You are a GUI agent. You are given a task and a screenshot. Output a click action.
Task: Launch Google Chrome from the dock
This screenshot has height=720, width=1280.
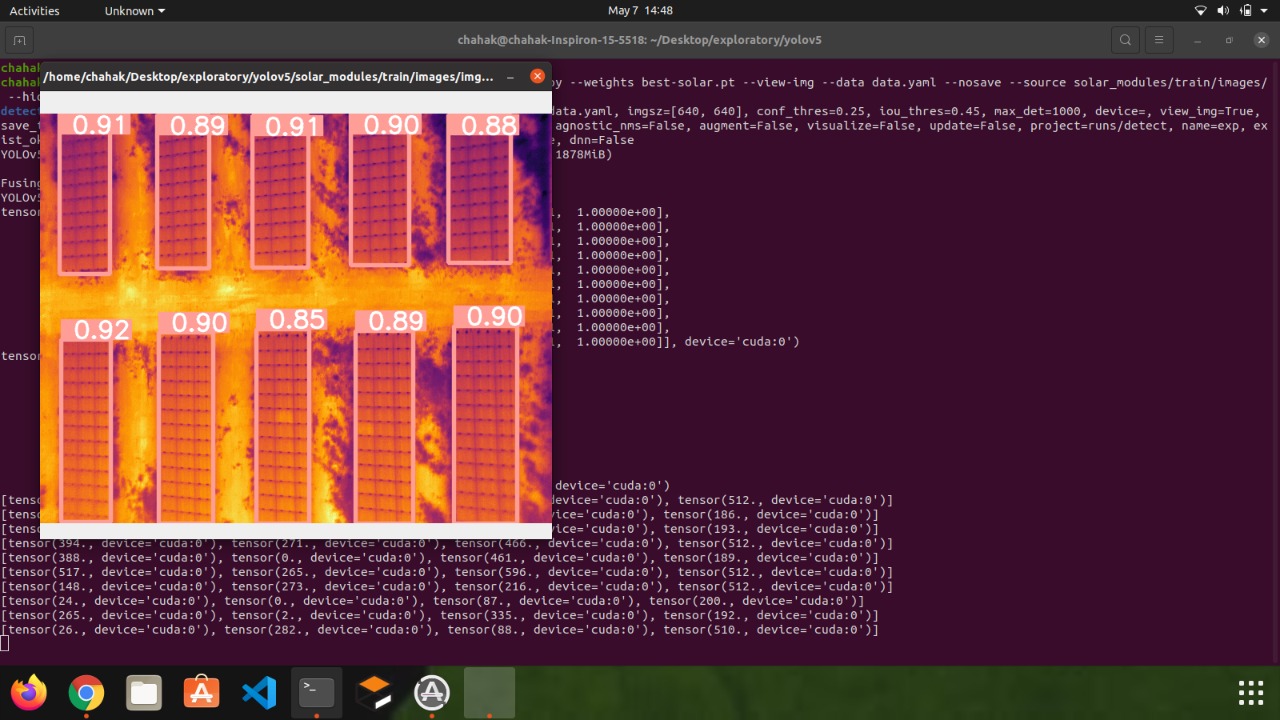click(86, 692)
